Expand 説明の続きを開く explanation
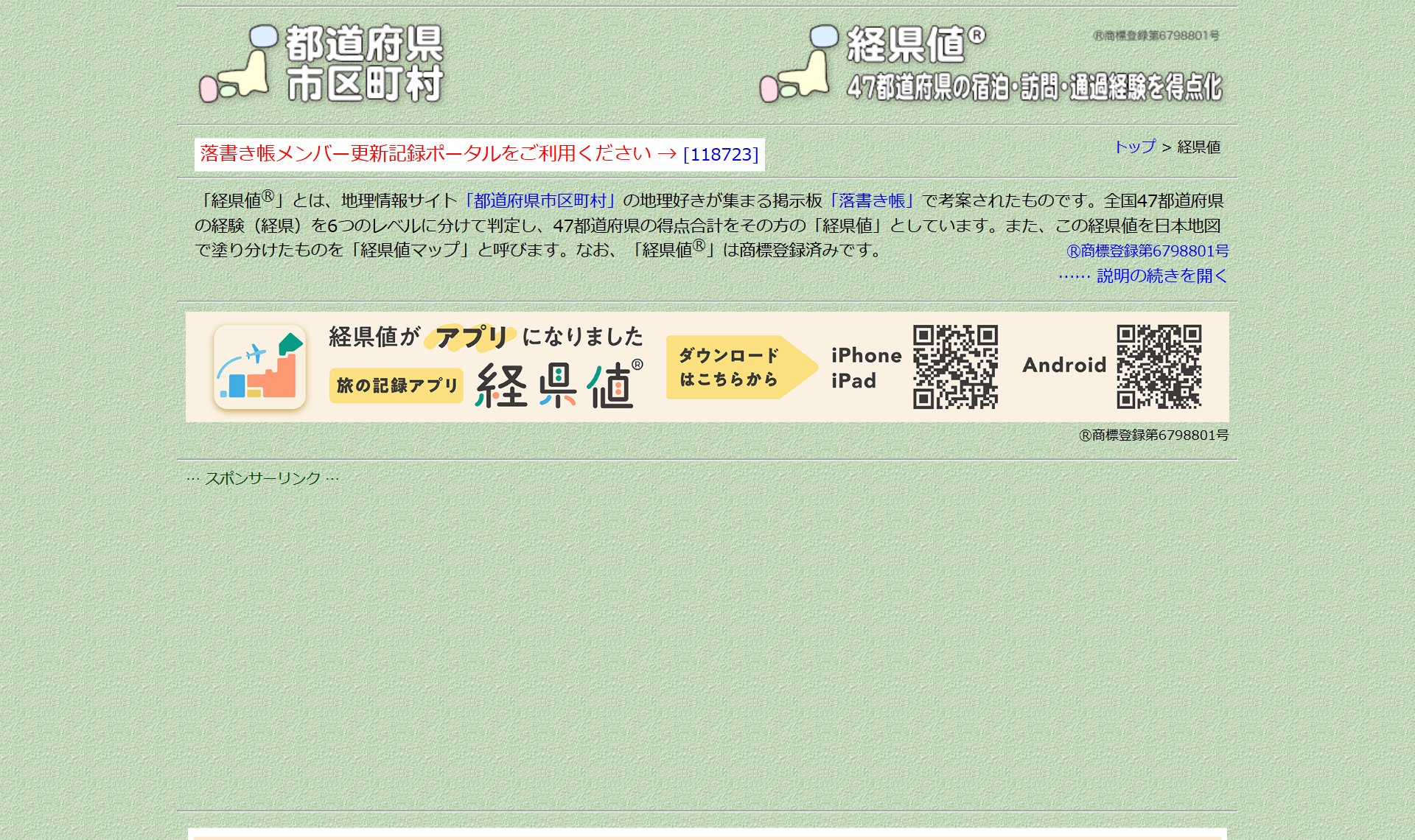Screen dimensions: 1415x840 coord(1143,276)
